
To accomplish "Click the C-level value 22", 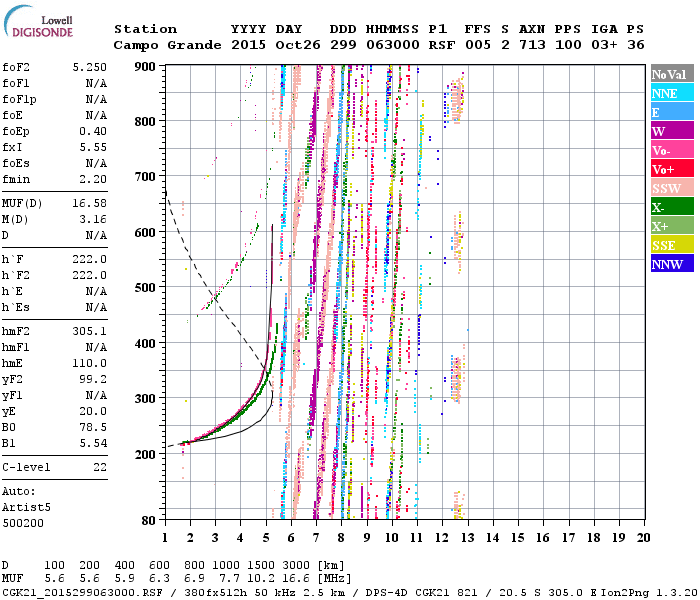I will 100,467.
